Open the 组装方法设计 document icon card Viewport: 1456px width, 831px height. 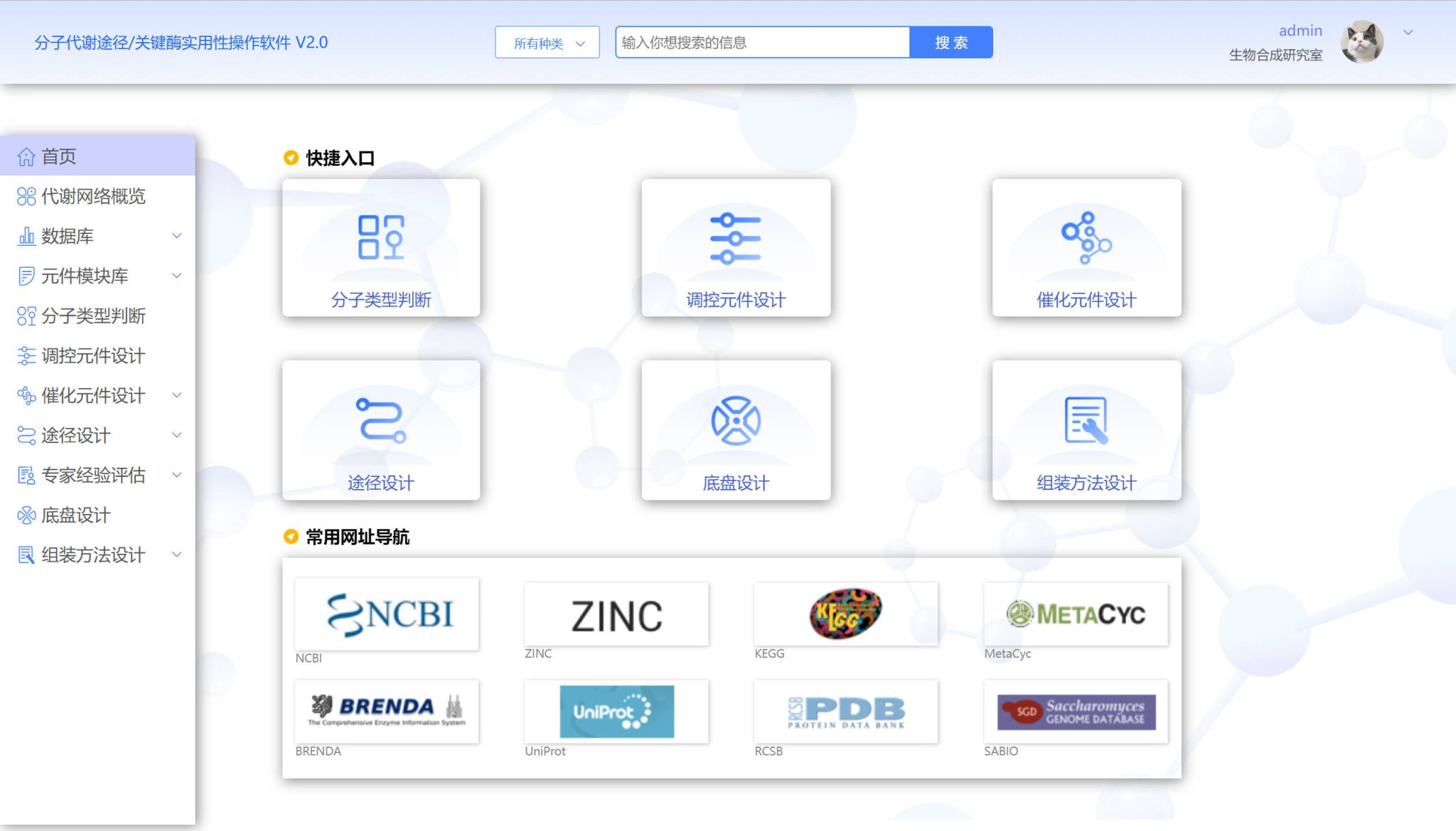(x=1086, y=421)
